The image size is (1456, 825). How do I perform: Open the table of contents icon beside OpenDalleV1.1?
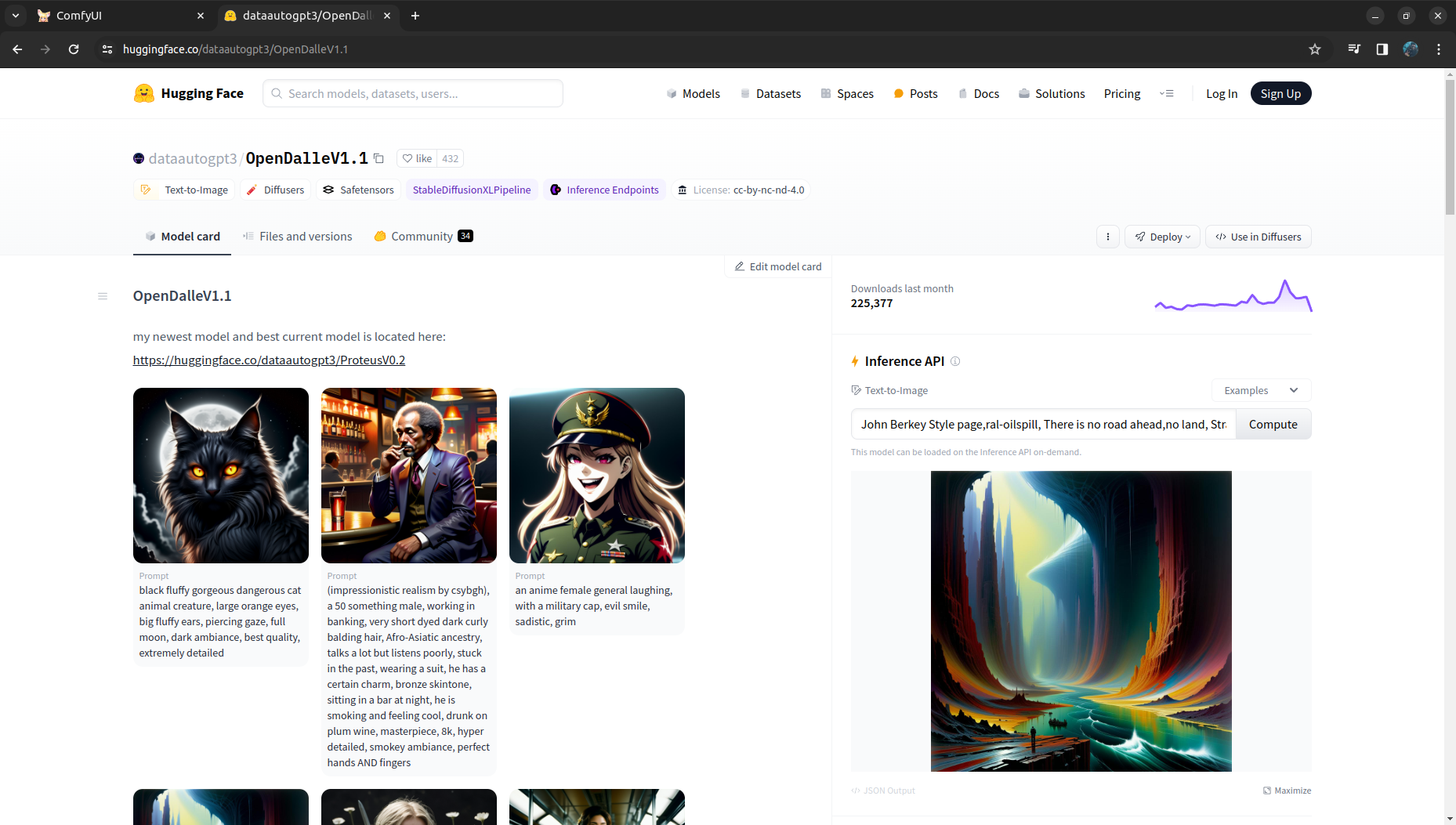point(103,296)
